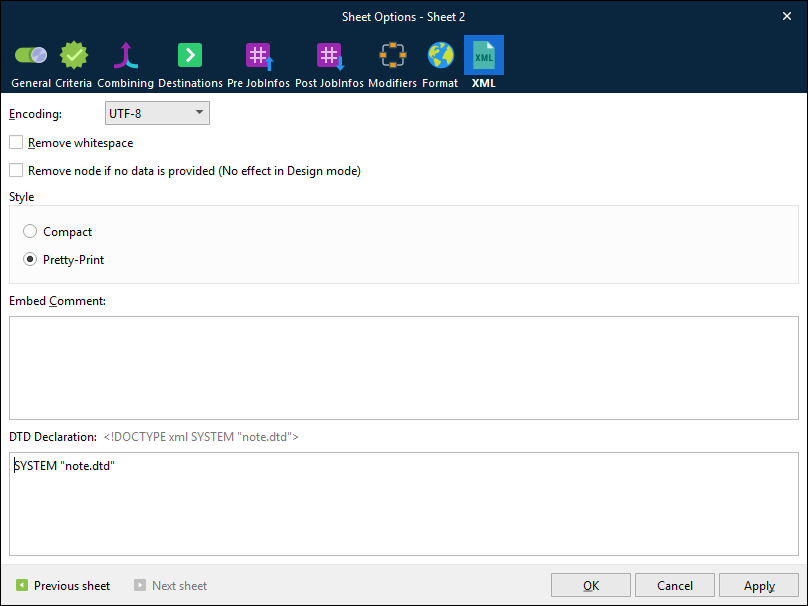Switch to the Combining tab label

126,83
